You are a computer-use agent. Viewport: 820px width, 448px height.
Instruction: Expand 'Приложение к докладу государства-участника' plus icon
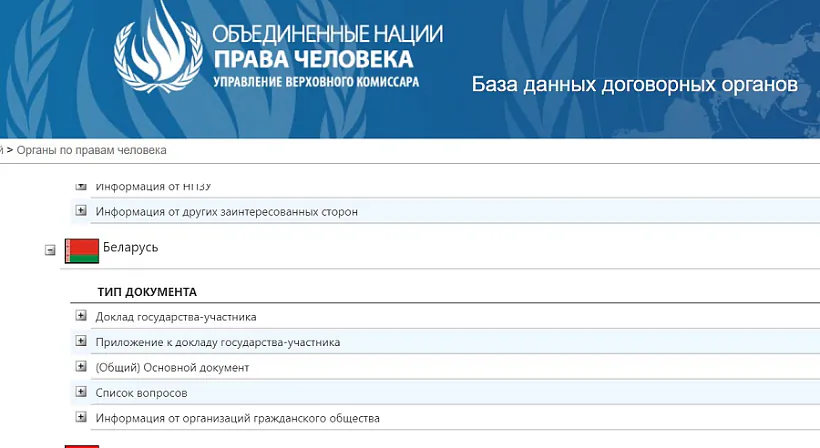81,341
